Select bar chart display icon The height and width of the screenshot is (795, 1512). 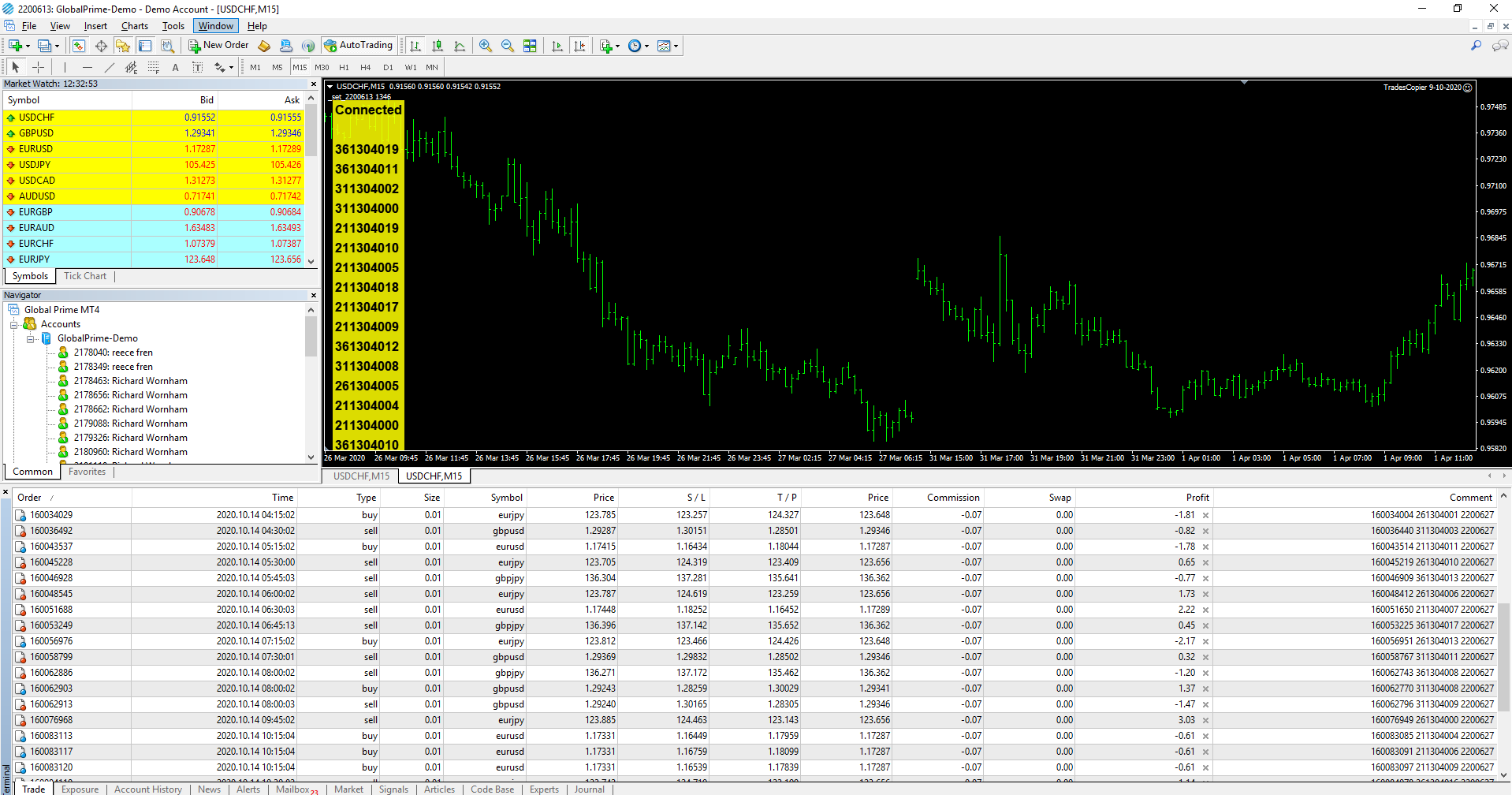click(415, 46)
